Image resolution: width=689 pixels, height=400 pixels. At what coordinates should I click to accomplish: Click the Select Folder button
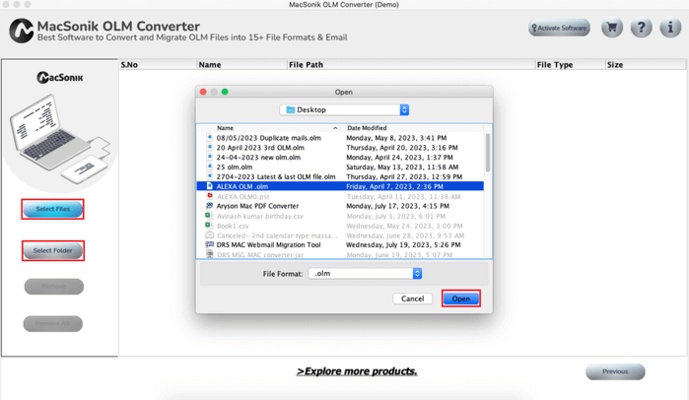[x=53, y=250]
